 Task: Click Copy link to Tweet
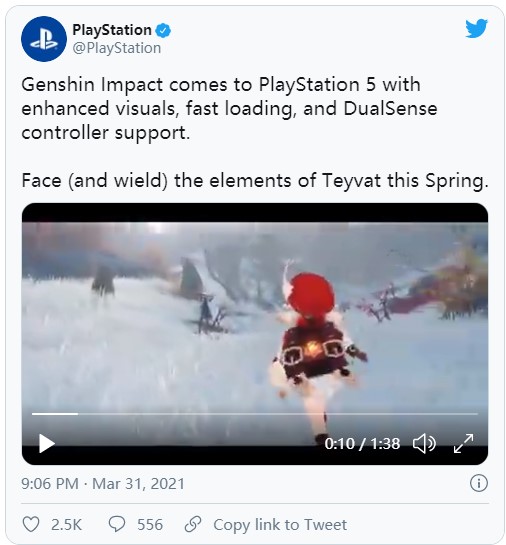tap(280, 524)
